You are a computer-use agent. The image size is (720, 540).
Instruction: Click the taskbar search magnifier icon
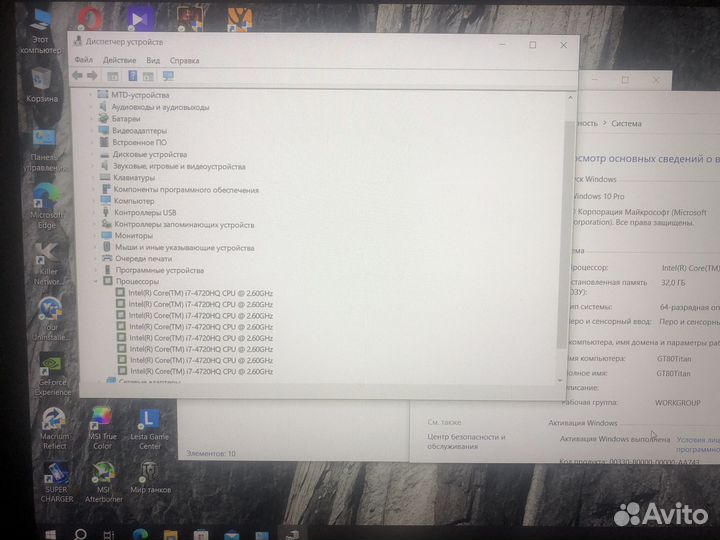[80, 534]
